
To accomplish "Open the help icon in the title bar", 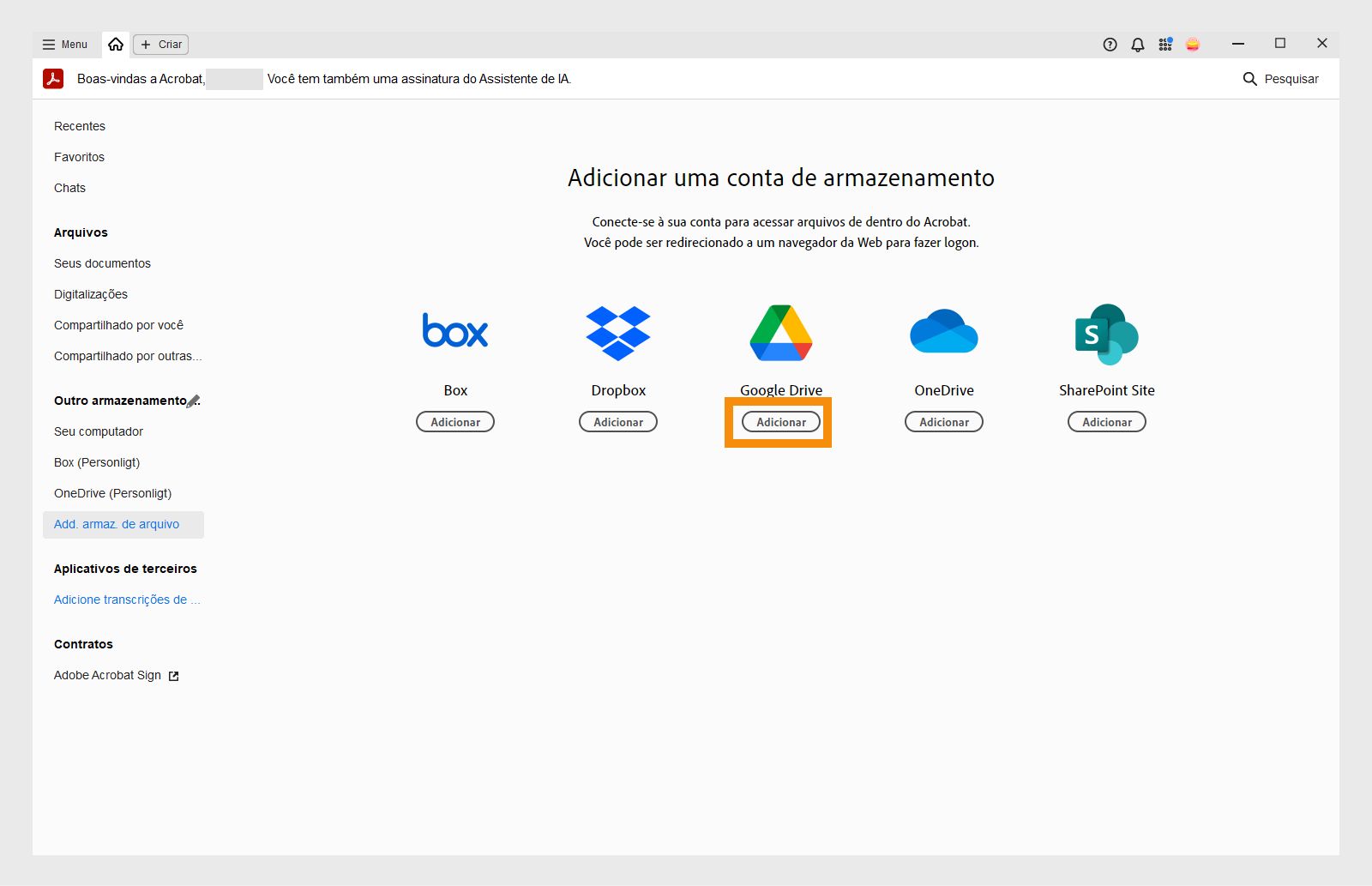I will click(1109, 44).
